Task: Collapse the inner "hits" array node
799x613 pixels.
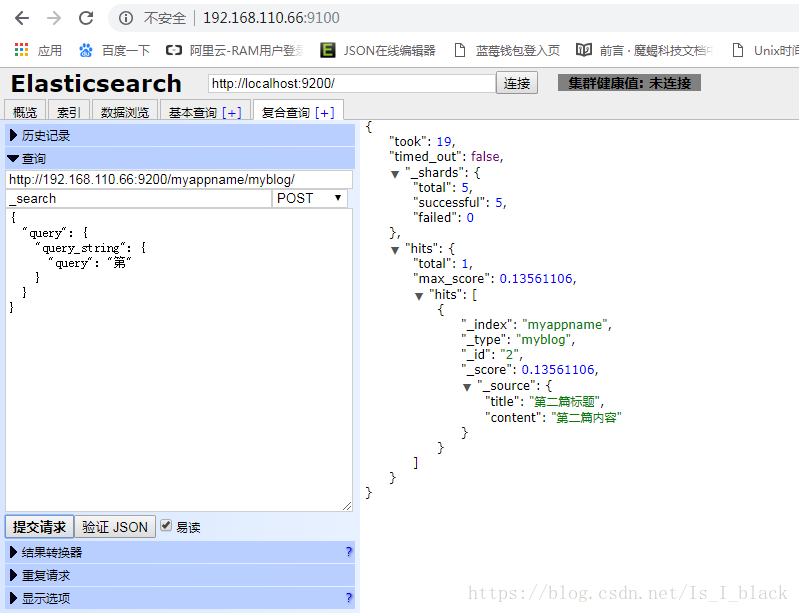Action: click(x=419, y=296)
